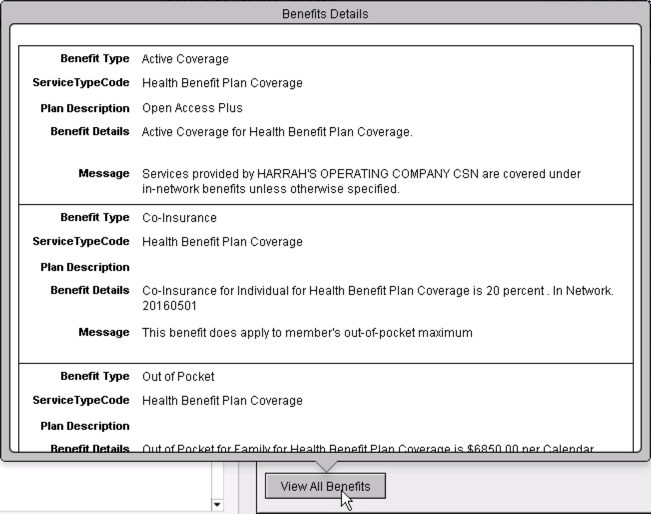
Task: Click the Benefits Details popup title
Action: pos(325,14)
